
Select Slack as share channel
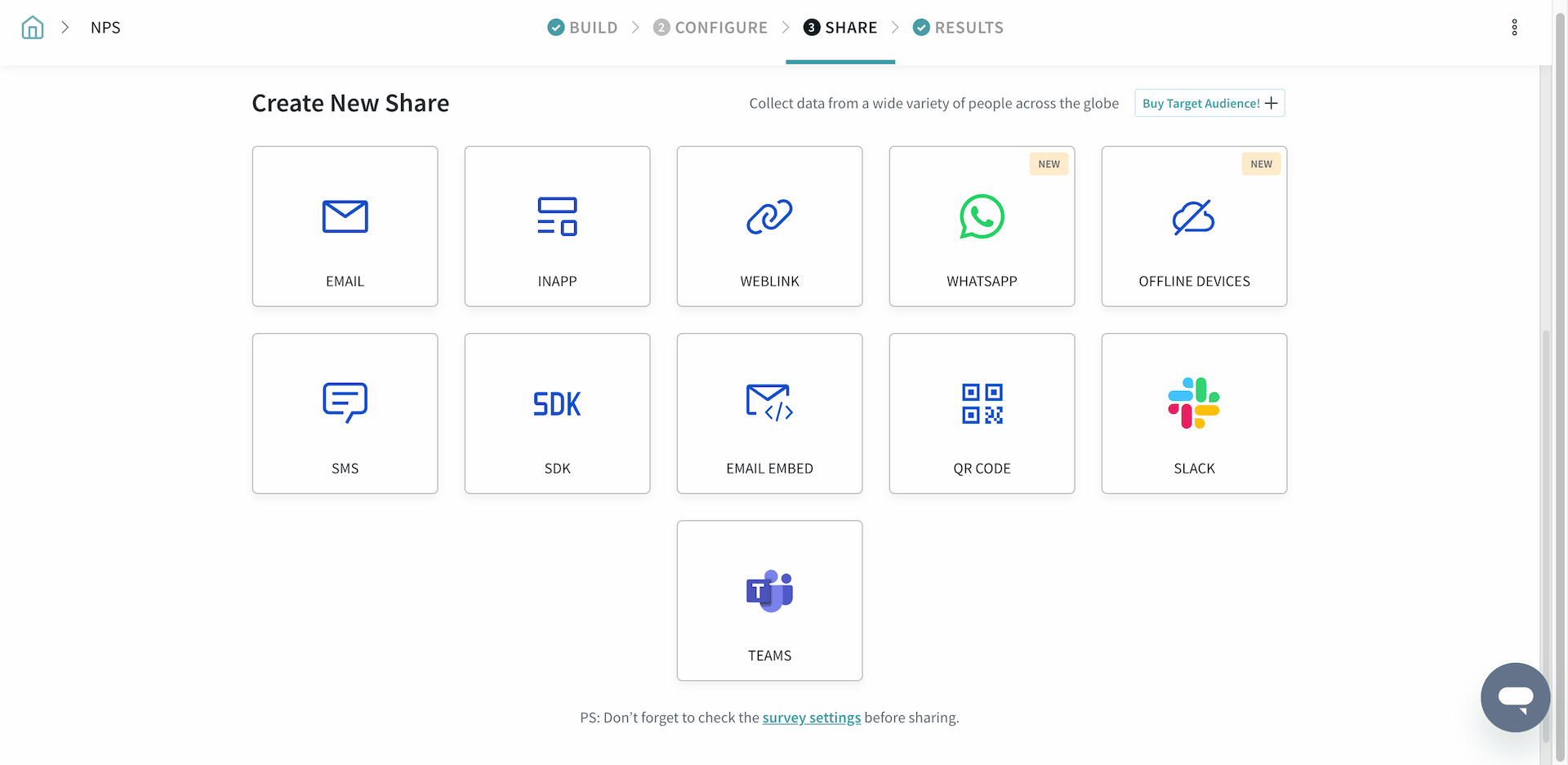coord(1194,413)
